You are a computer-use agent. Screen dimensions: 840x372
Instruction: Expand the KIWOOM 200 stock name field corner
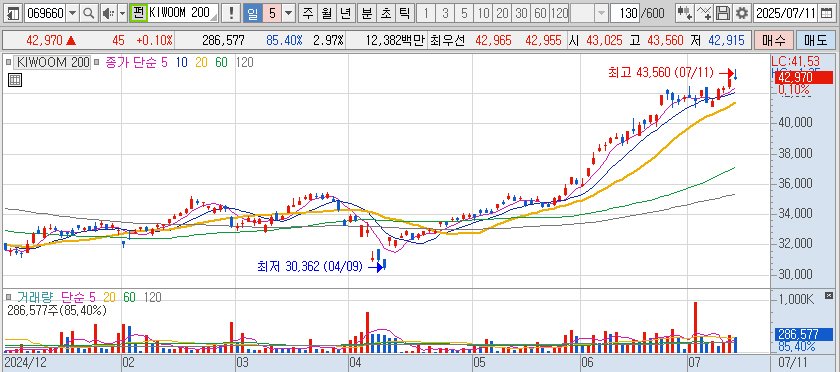(214, 18)
